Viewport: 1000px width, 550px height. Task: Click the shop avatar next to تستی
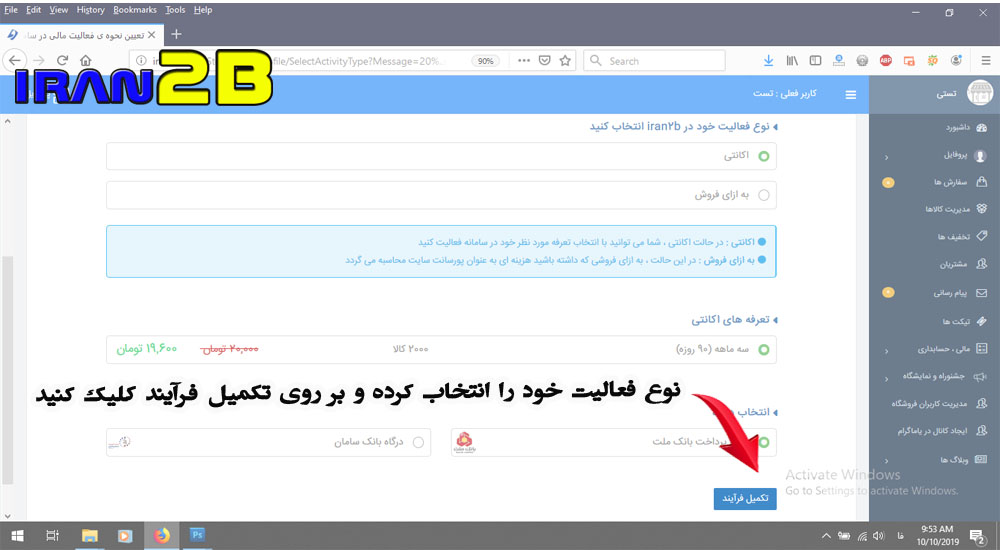click(x=980, y=93)
